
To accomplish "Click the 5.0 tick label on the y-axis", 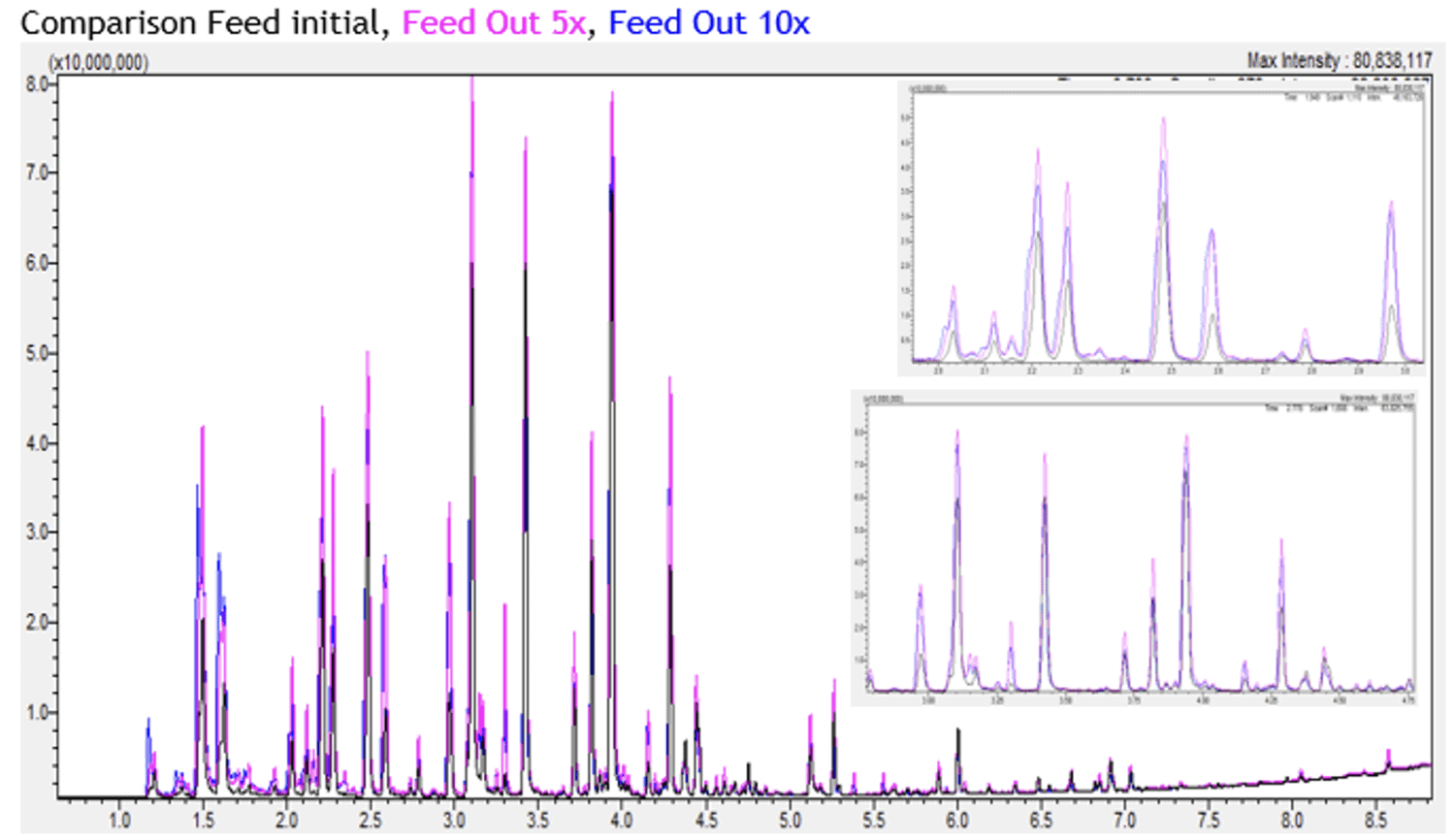I will [39, 353].
